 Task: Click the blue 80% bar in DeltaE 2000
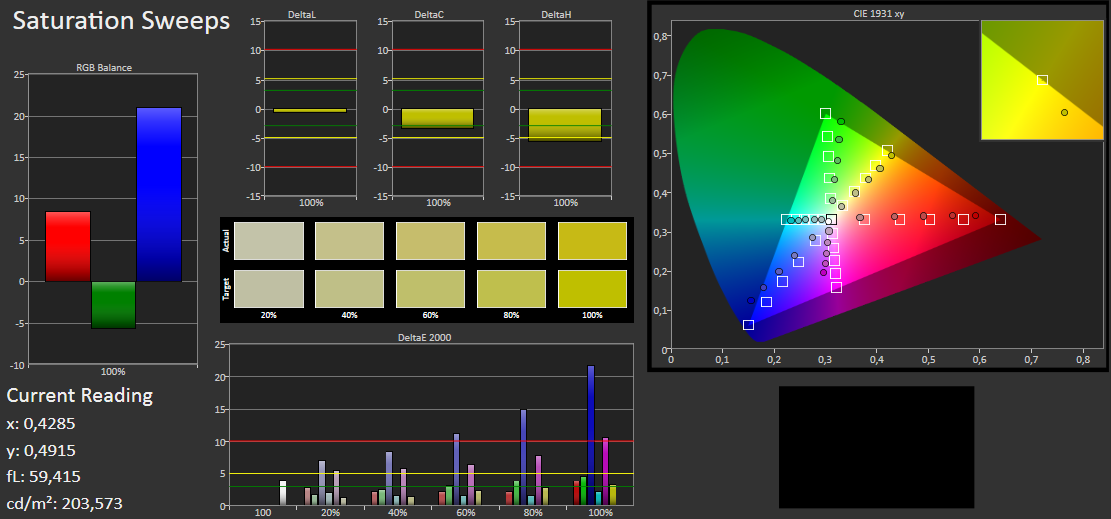pos(524,457)
